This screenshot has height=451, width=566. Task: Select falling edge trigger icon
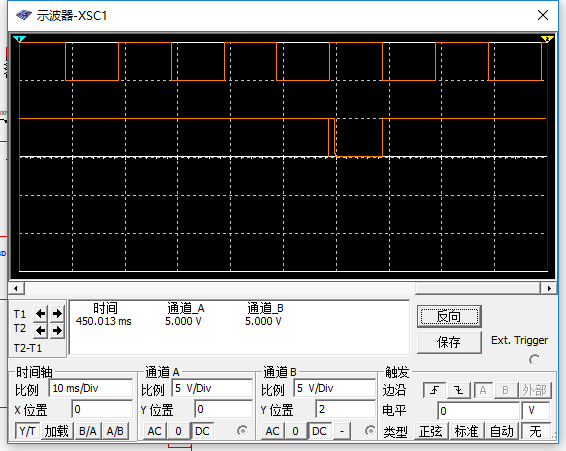(459, 390)
